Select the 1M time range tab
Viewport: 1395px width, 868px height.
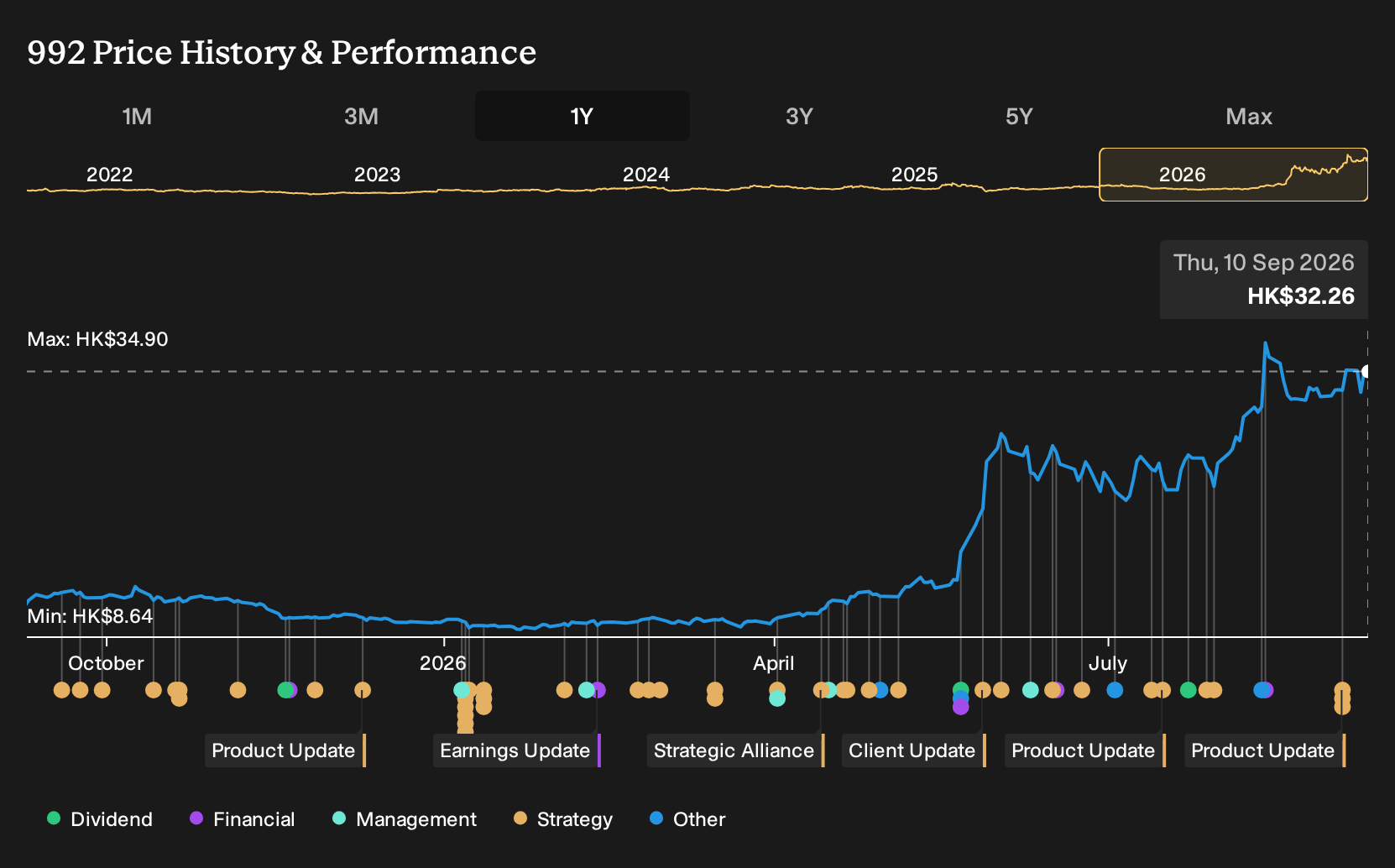click(137, 116)
